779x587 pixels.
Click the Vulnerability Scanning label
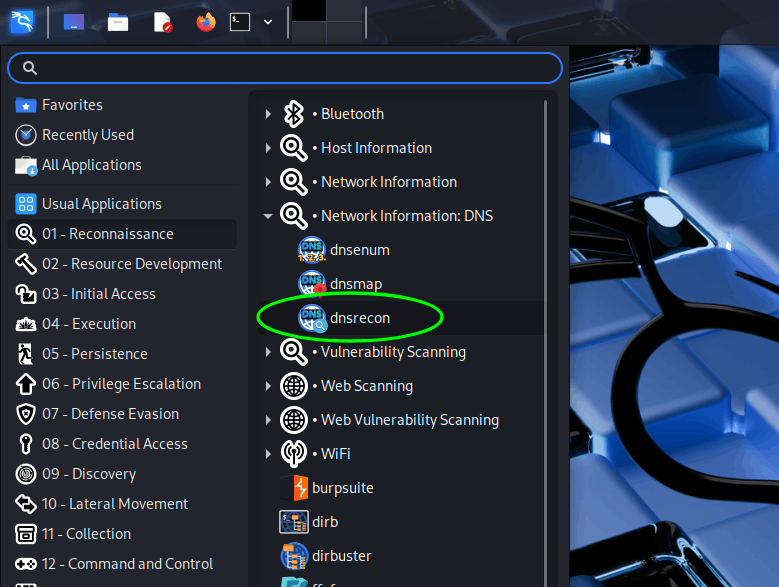[393, 352]
